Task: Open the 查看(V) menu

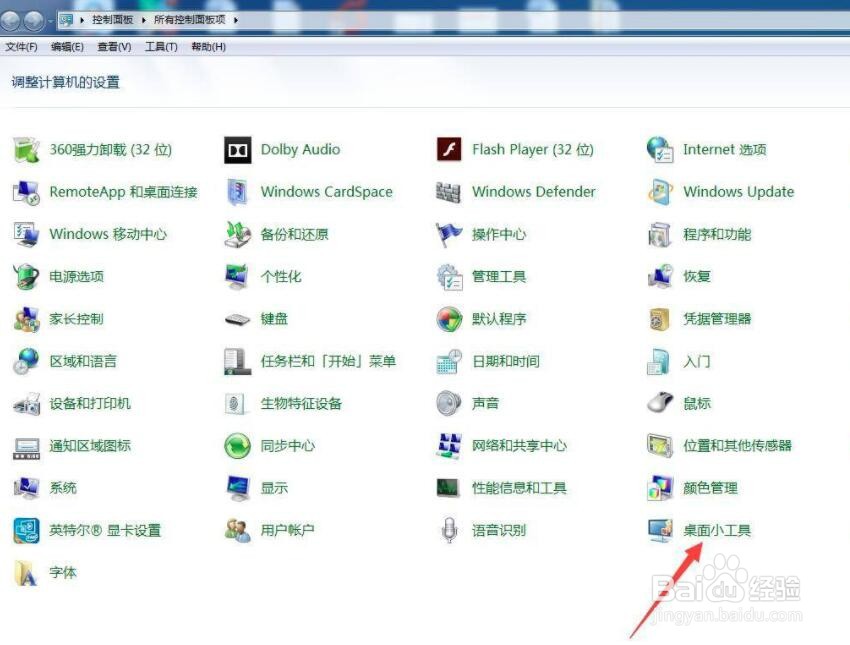Action: 114,47
